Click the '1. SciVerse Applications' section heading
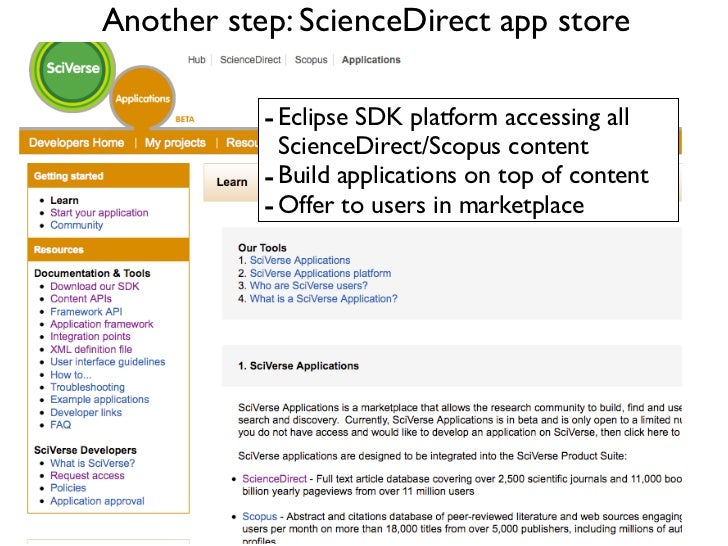 (x=299, y=366)
